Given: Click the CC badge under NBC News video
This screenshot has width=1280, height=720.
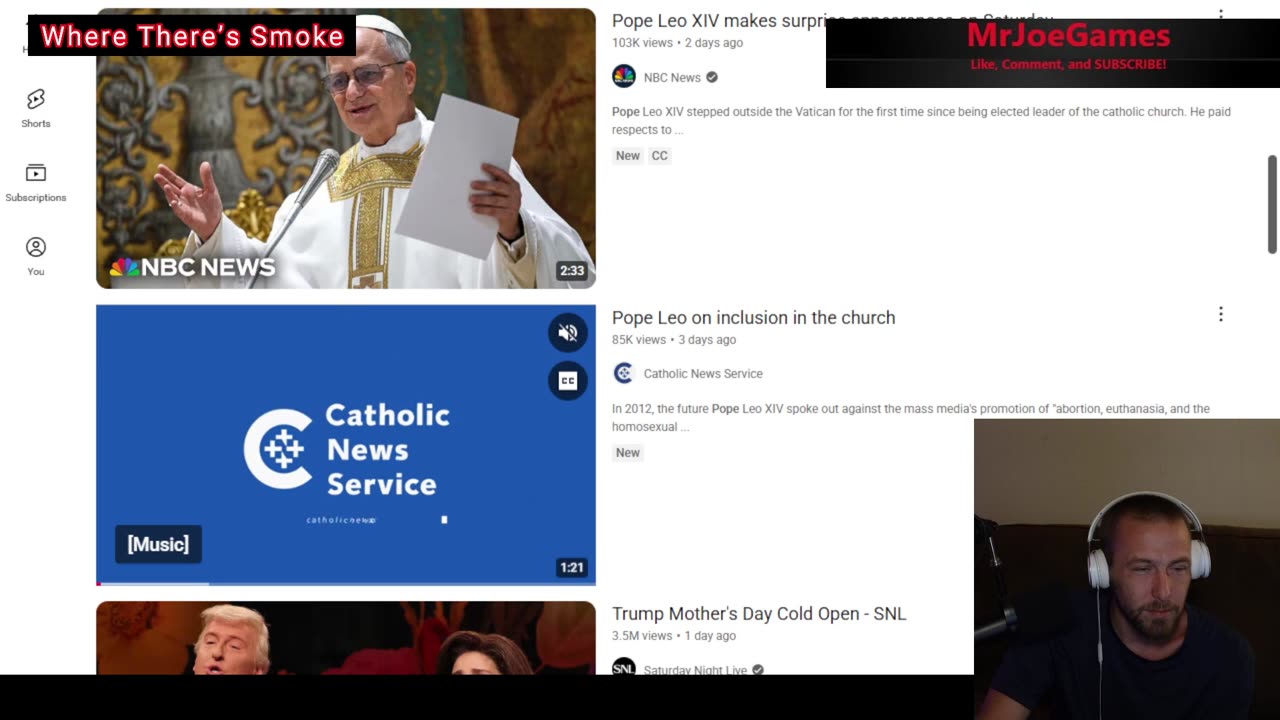Looking at the screenshot, I should 659,156.
